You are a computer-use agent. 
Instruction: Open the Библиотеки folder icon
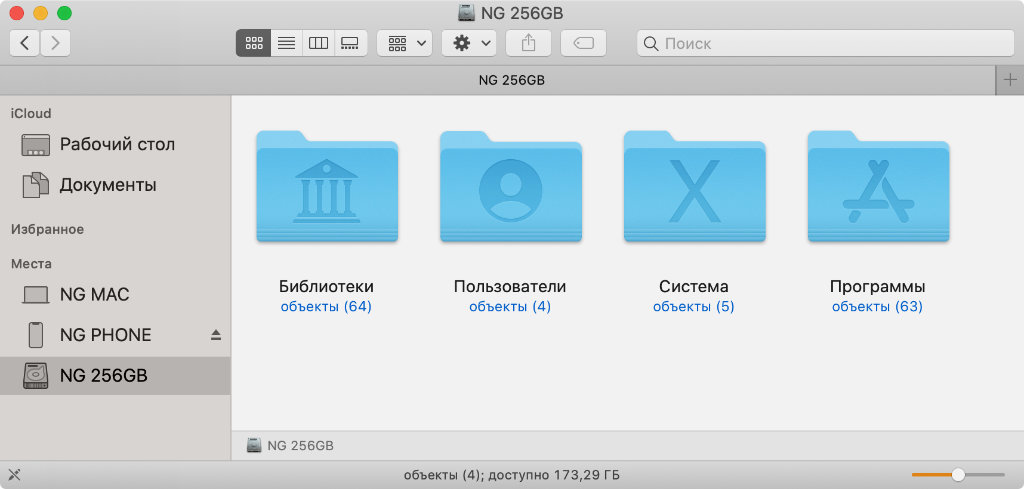pyautogui.click(x=327, y=188)
